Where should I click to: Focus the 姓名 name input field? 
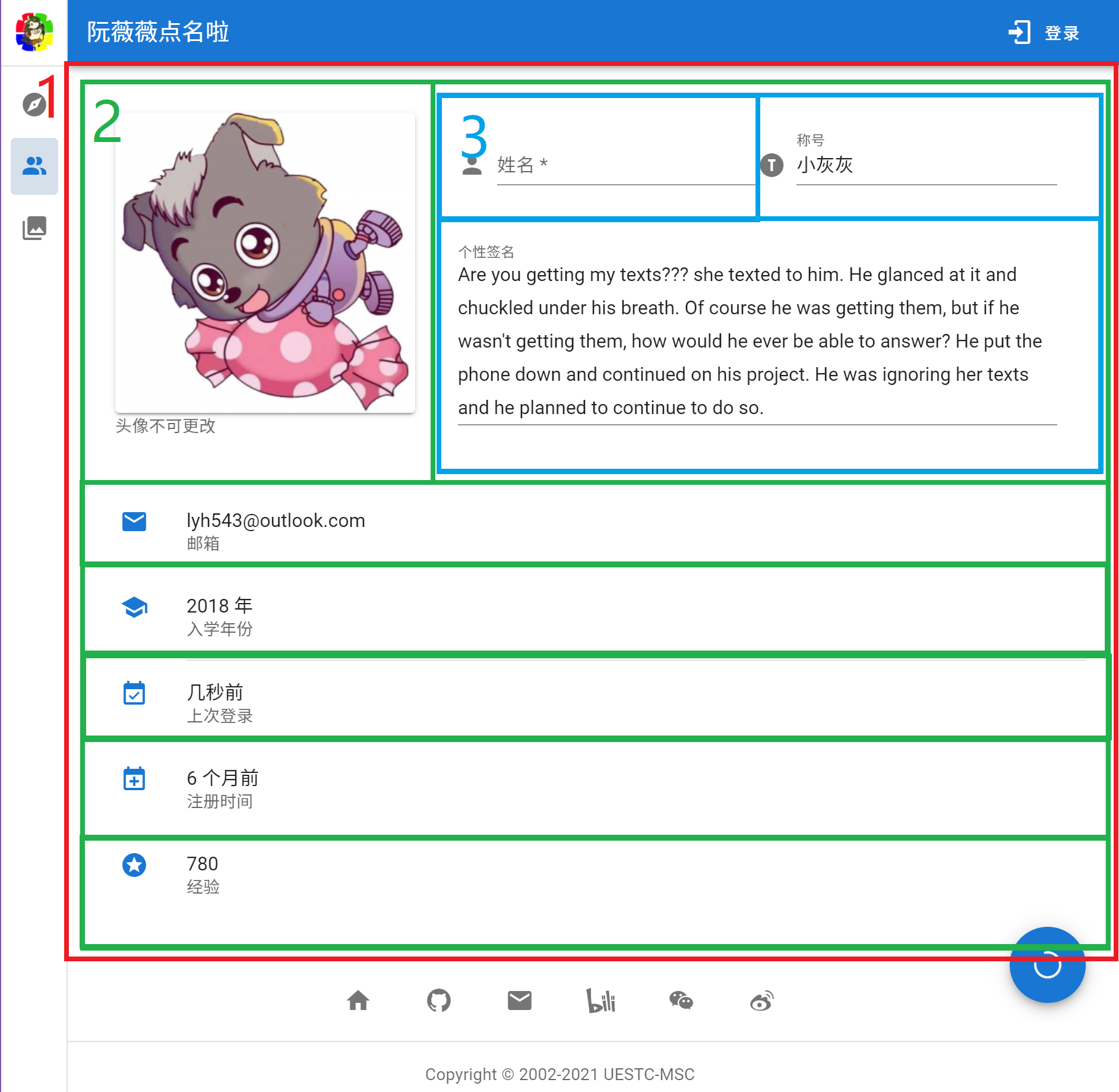tap(626, 165)
